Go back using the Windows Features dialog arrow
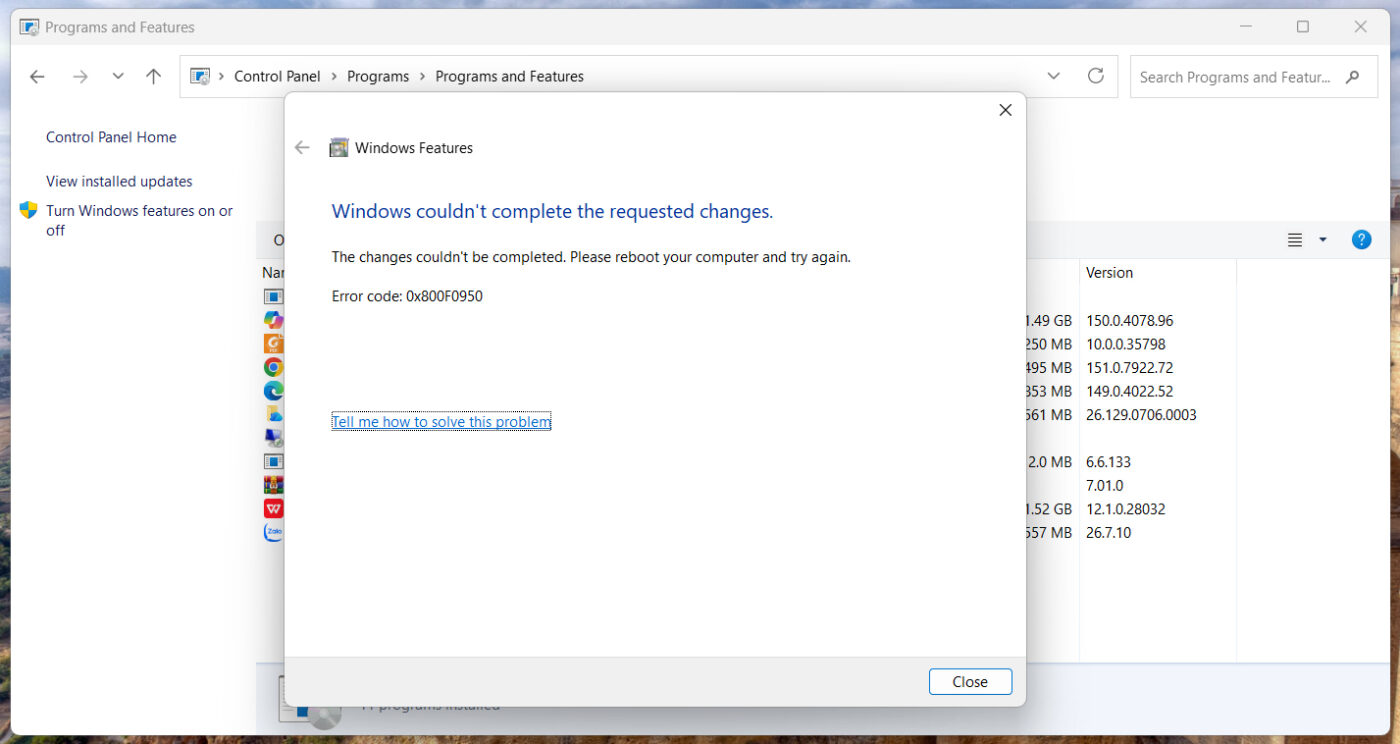This screenshot has width=1400, height=744. pyautogui.click(x=302, y=148)
